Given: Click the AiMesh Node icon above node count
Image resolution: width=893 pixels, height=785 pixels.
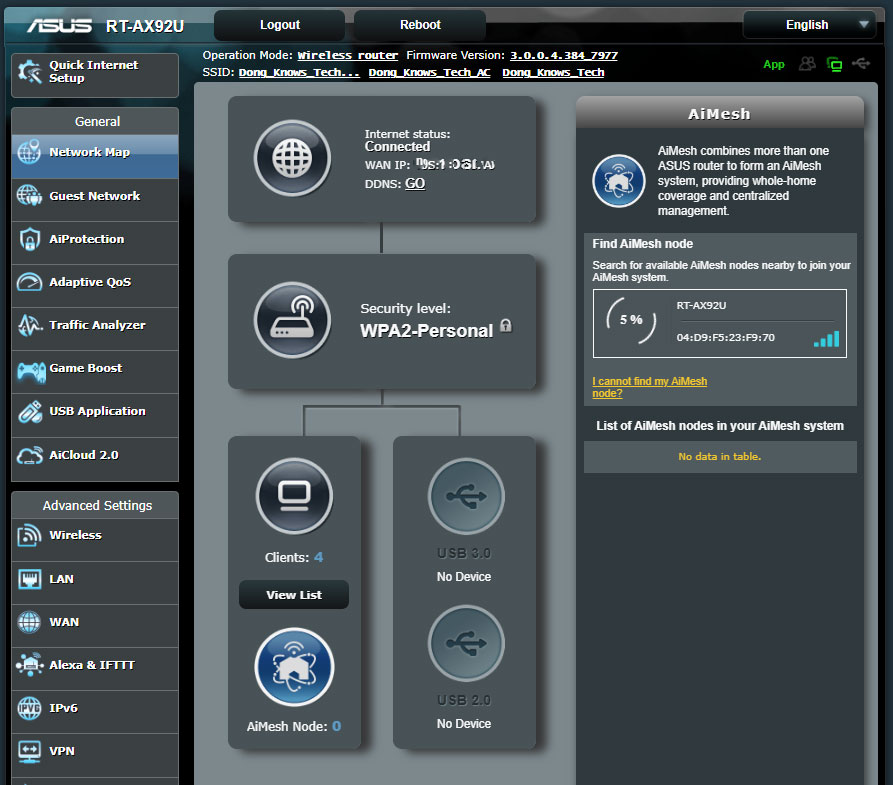Looking at the screenshot, I should click(x=294, y=667).
